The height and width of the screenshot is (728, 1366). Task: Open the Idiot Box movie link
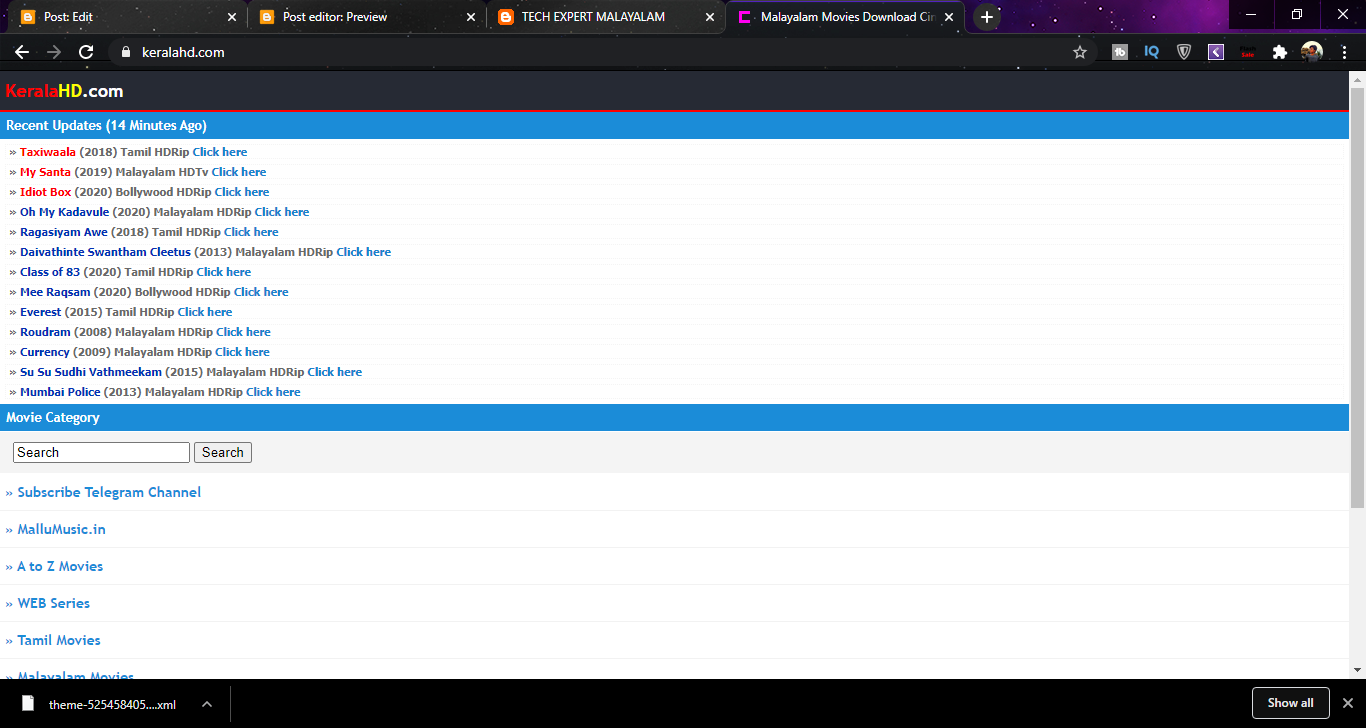pos(46,192)
